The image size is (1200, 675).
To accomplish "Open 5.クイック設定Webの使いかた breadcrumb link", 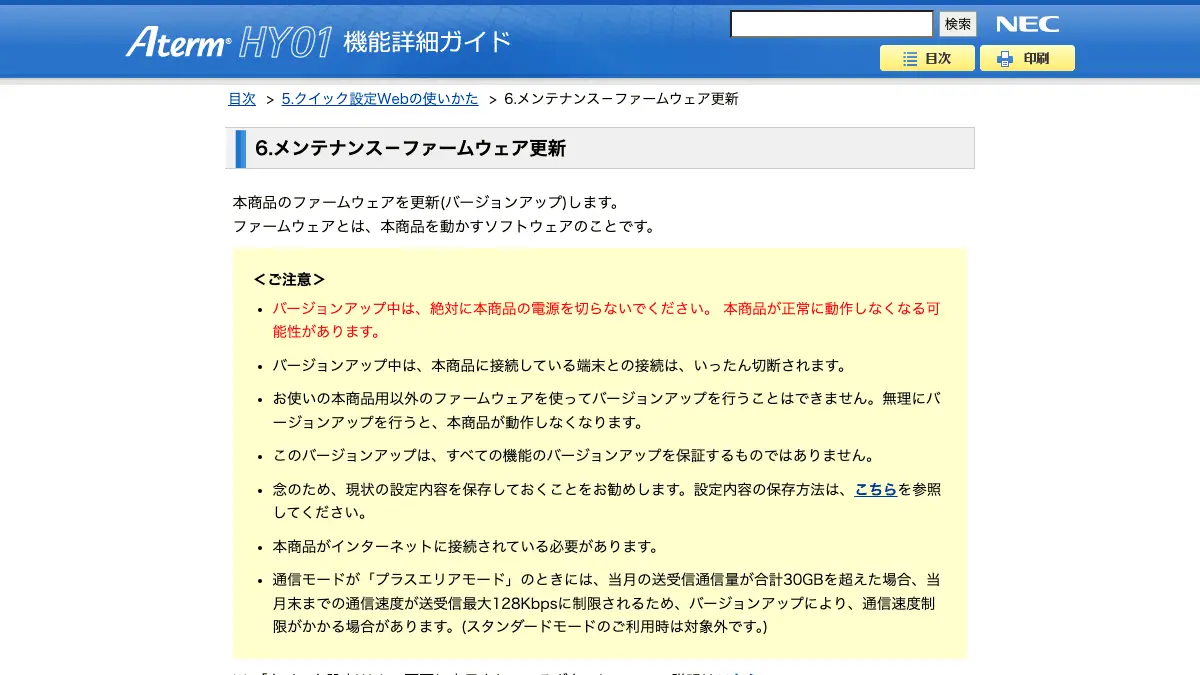I will pyautogui.click(x=380, y=99).
